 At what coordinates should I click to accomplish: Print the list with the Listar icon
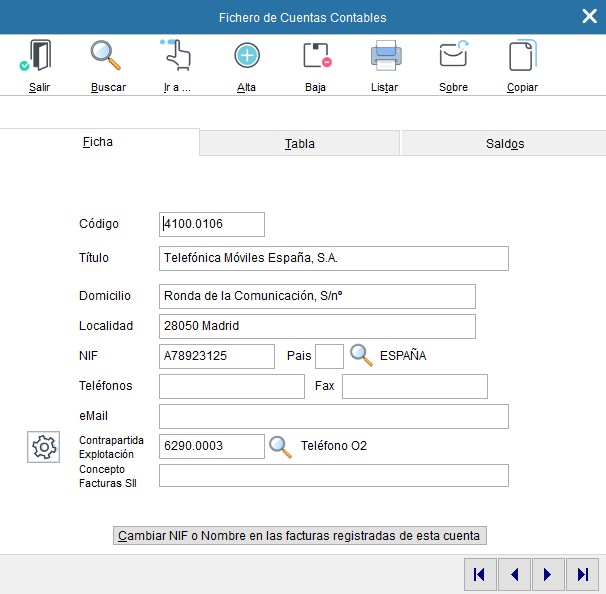(x=385, y=57)
